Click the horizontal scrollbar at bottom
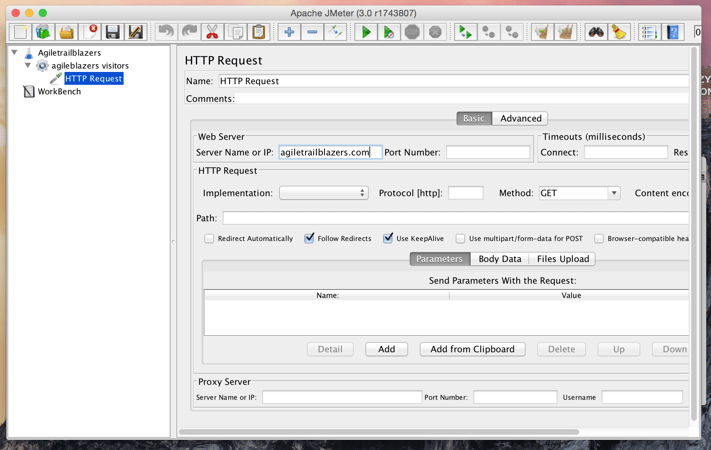Image resolution: width=711 pixels, height=450 pixels. click(379, 432)
